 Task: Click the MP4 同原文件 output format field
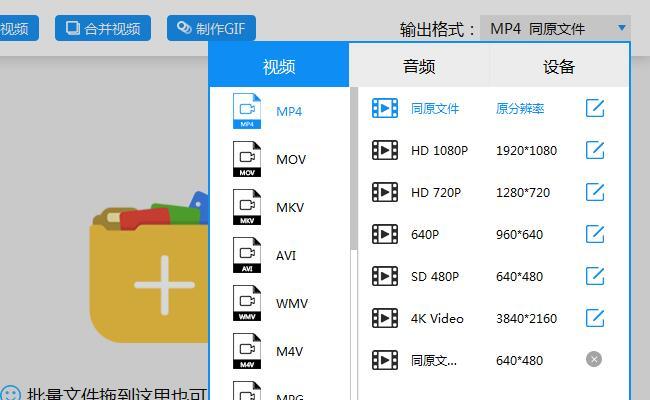pos(555,28)
